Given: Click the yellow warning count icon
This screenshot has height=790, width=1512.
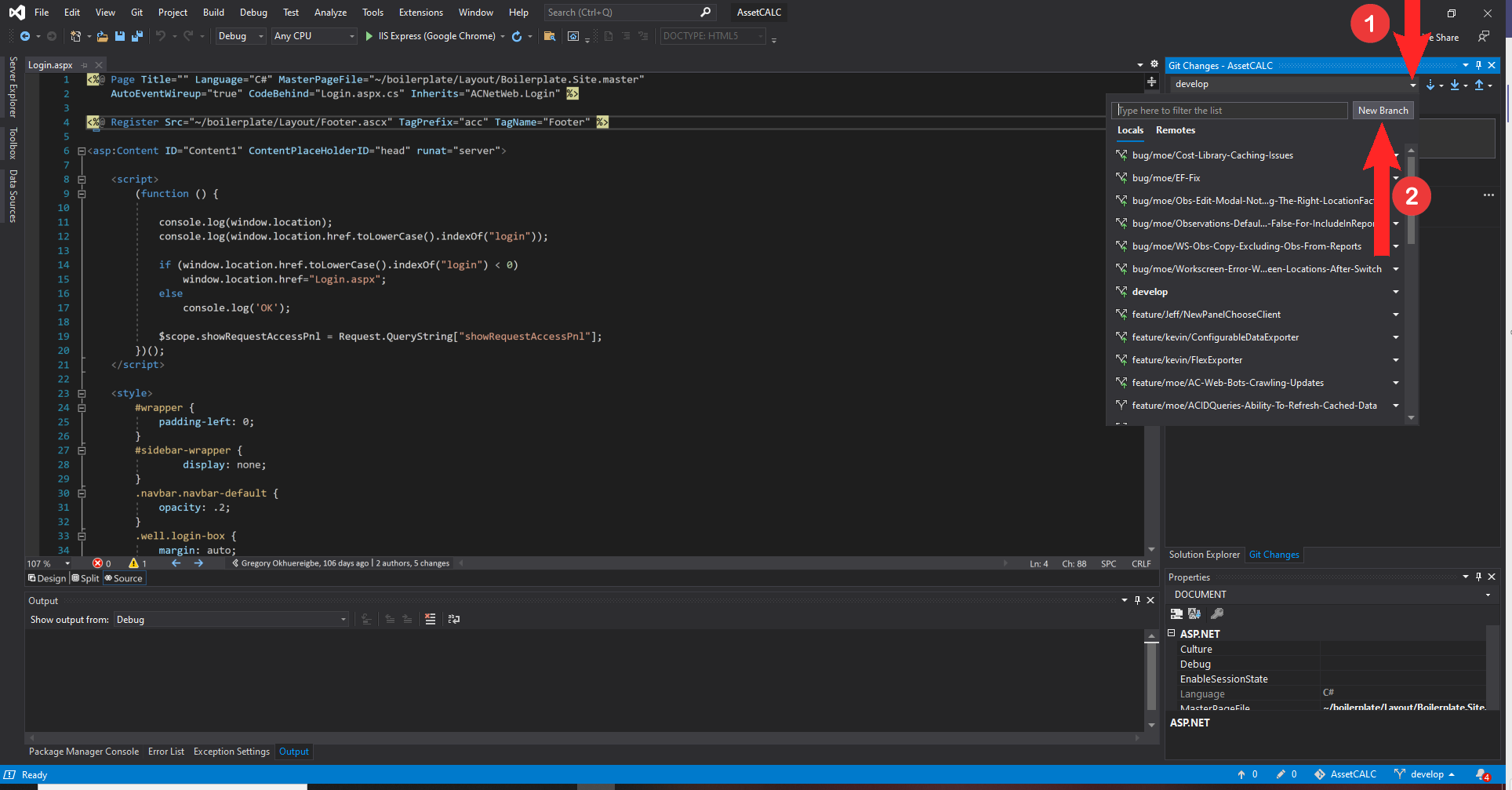Looking at the screenshot, I should coord(133,563).
